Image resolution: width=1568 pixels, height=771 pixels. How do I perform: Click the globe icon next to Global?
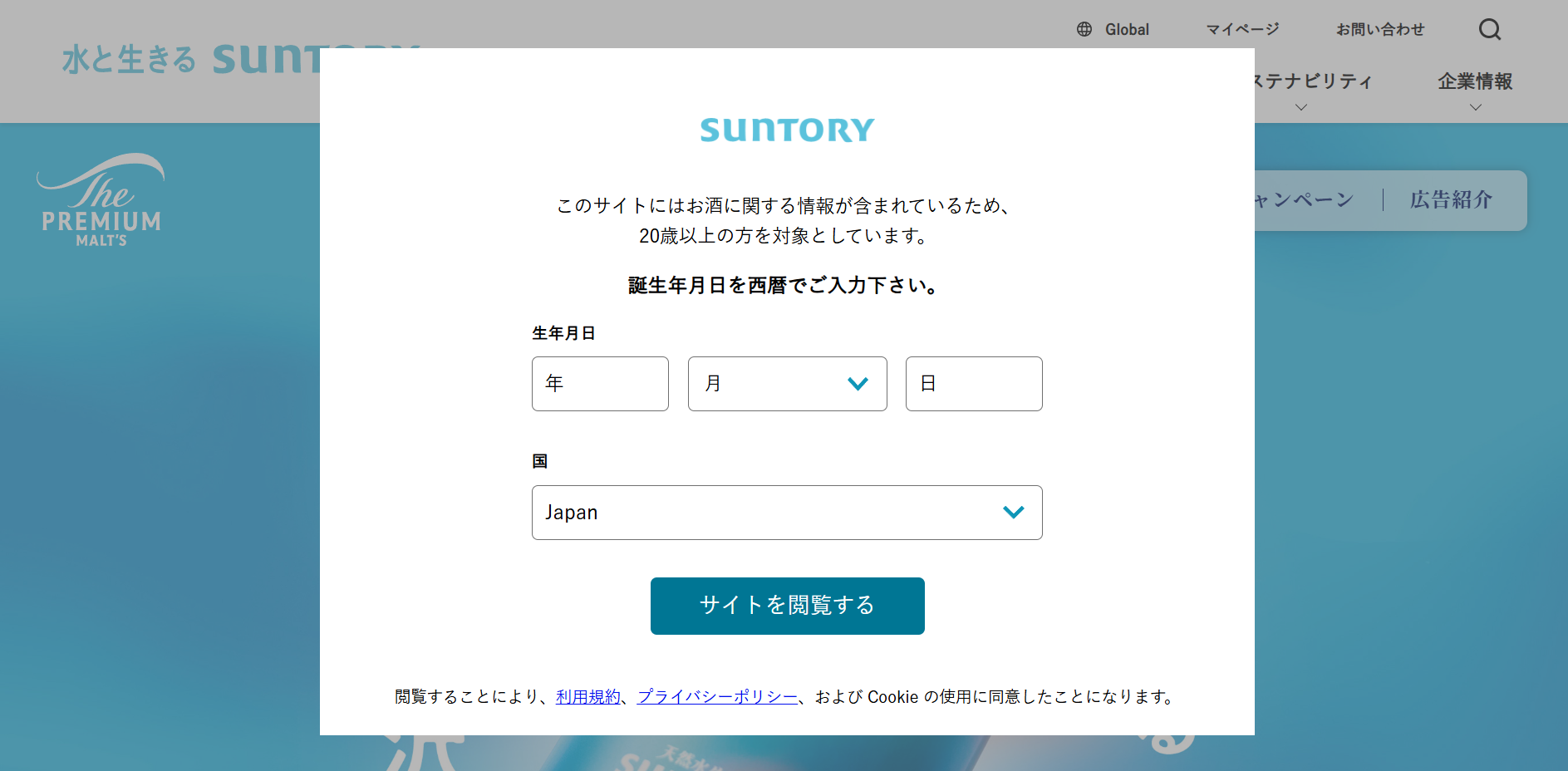click(1084, 29)
